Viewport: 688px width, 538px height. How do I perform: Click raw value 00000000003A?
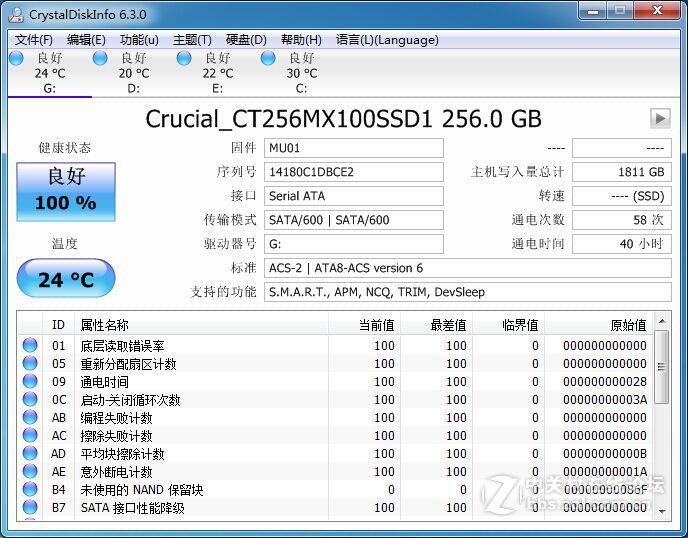605,400
